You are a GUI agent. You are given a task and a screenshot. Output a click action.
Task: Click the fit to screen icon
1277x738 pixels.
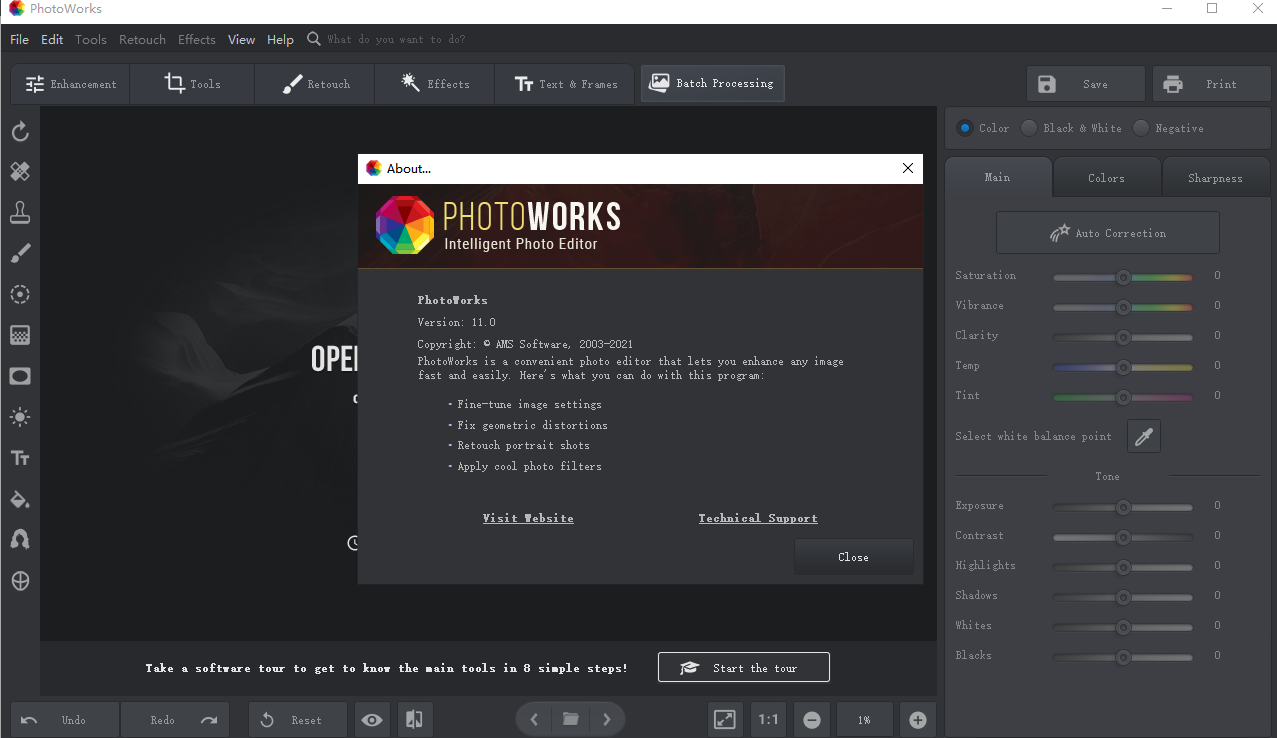click(x=724, y=720)
